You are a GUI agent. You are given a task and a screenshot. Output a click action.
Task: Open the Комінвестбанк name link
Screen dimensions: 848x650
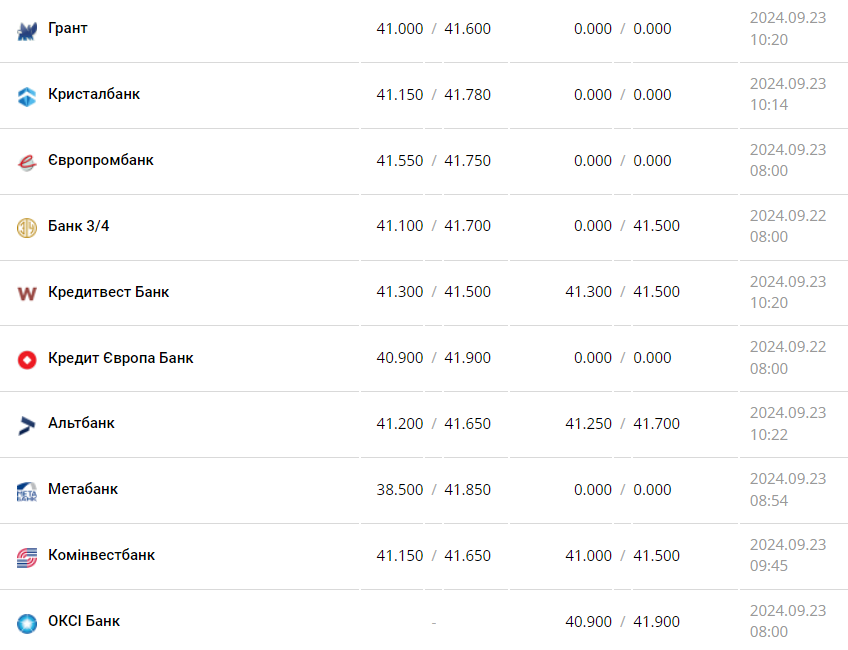pyautogui.click(x=102, y=555)
